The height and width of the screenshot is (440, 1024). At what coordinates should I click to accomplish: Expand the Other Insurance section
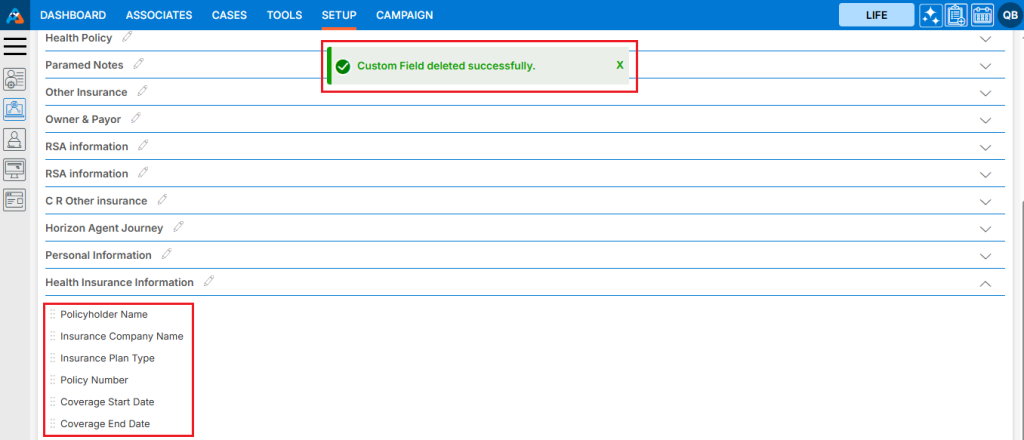pos(985,93)
